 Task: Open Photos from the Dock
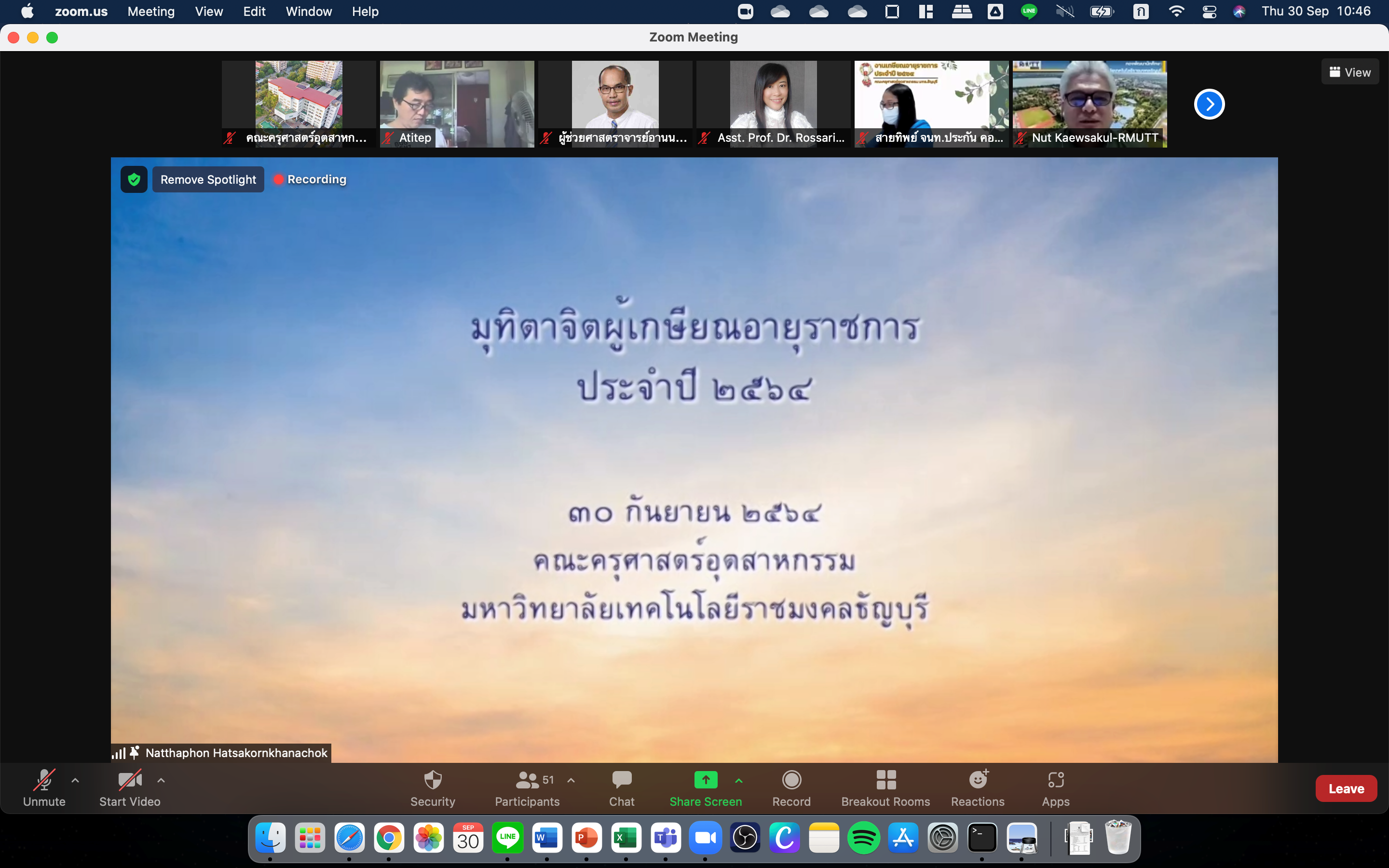pos(428,838)
